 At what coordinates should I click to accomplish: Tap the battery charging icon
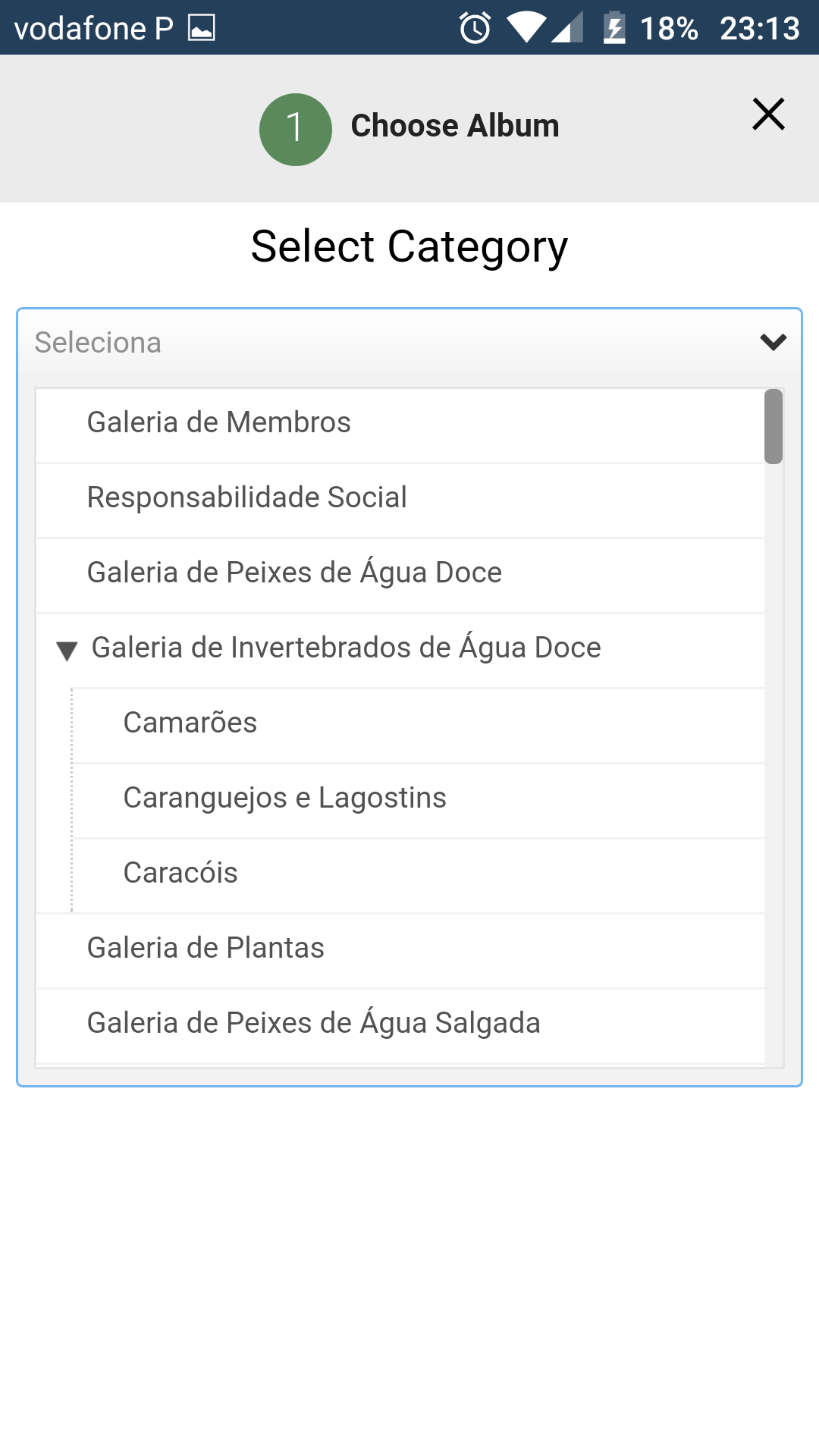click(614, 28)
